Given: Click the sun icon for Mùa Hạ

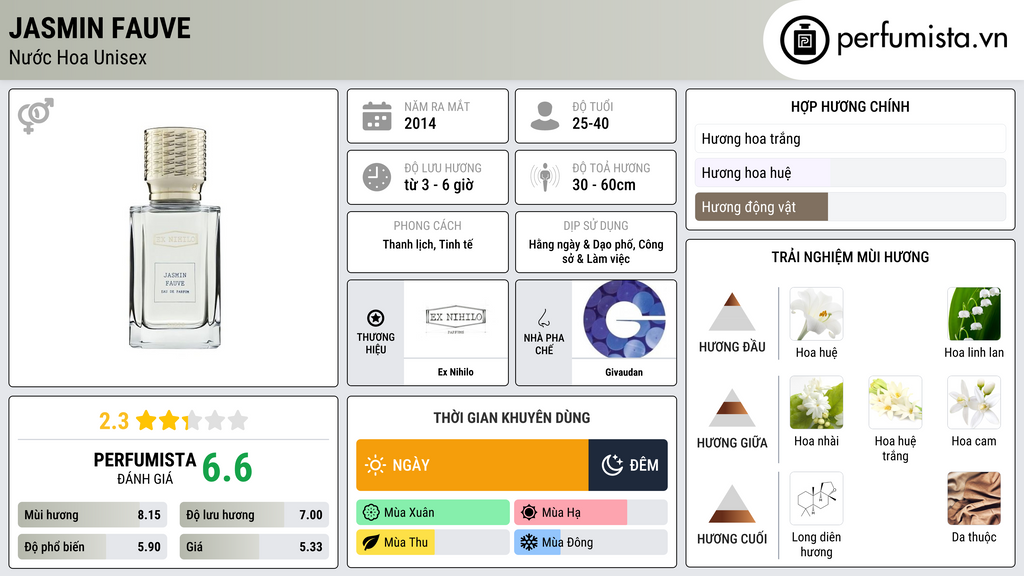Looking at the screenshot, I should point(529,512).
